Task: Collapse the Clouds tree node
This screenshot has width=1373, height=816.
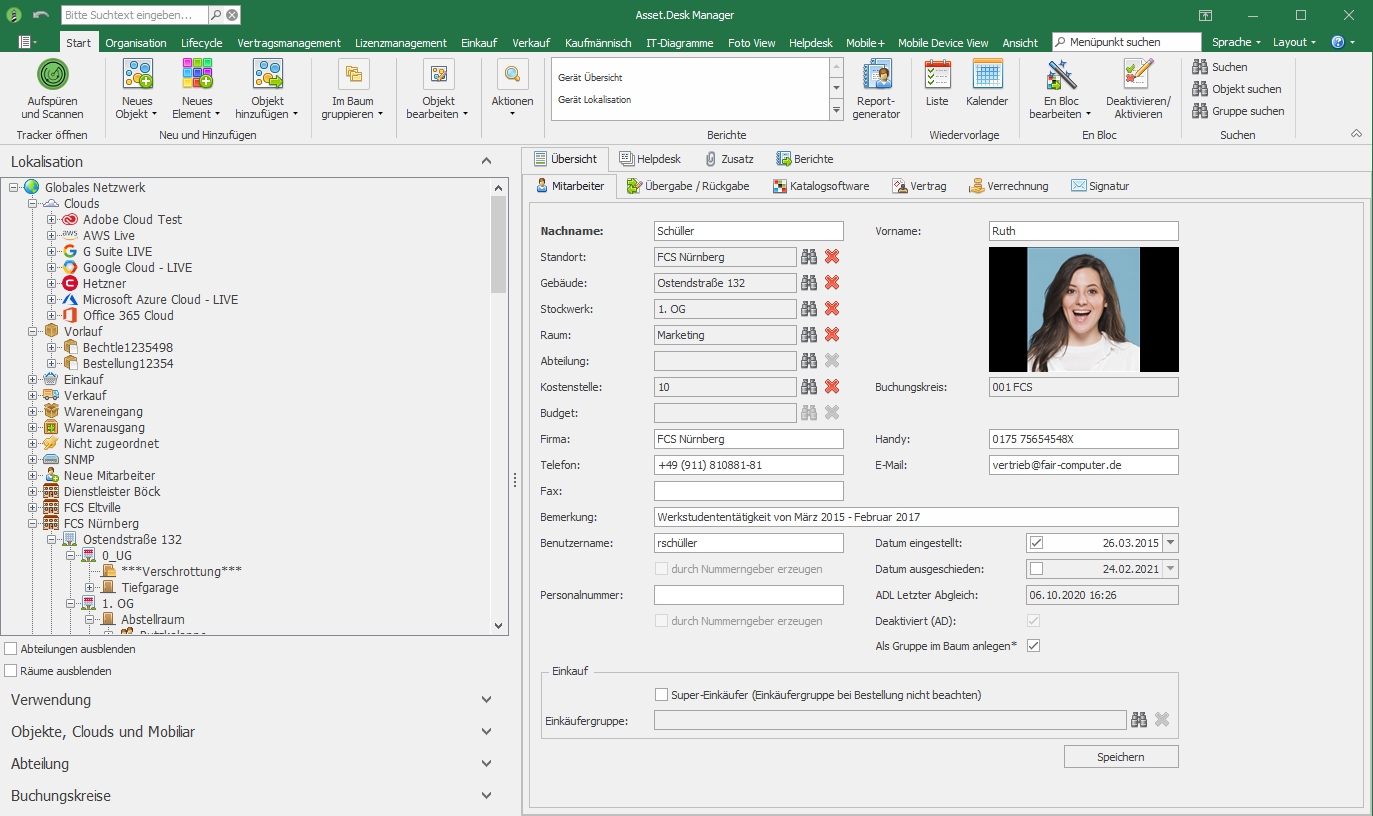Action: click(x=33, y=204)
